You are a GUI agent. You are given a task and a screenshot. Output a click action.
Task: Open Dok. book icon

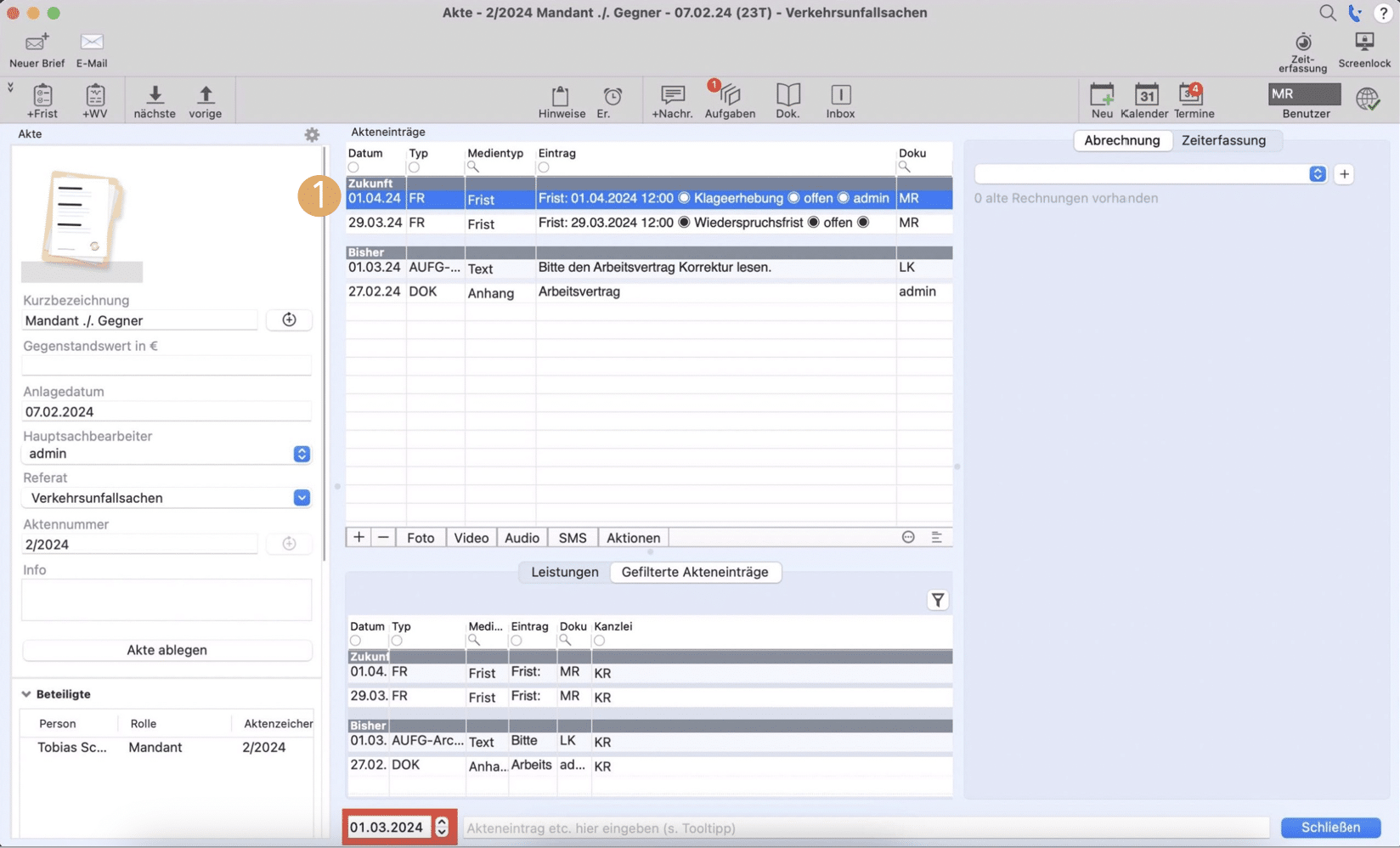[787, 101]
